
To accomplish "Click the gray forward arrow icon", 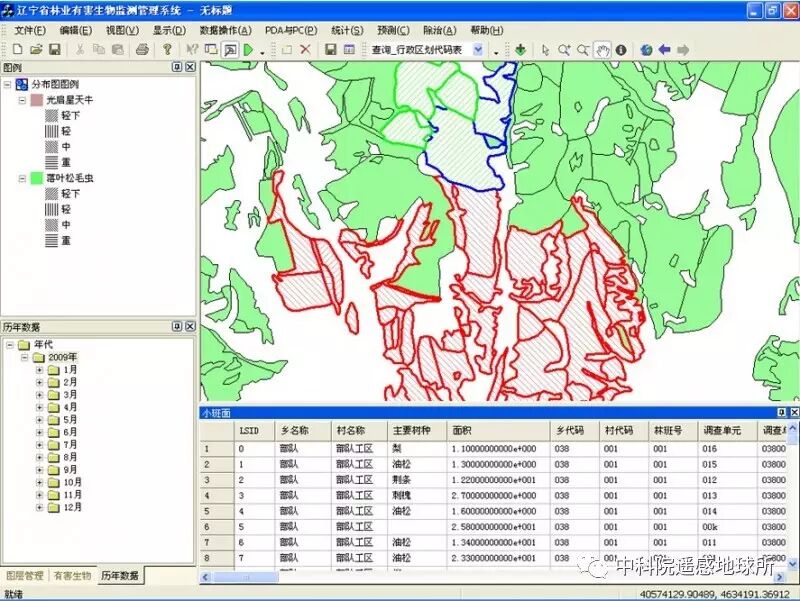I will tap(683, 49).
